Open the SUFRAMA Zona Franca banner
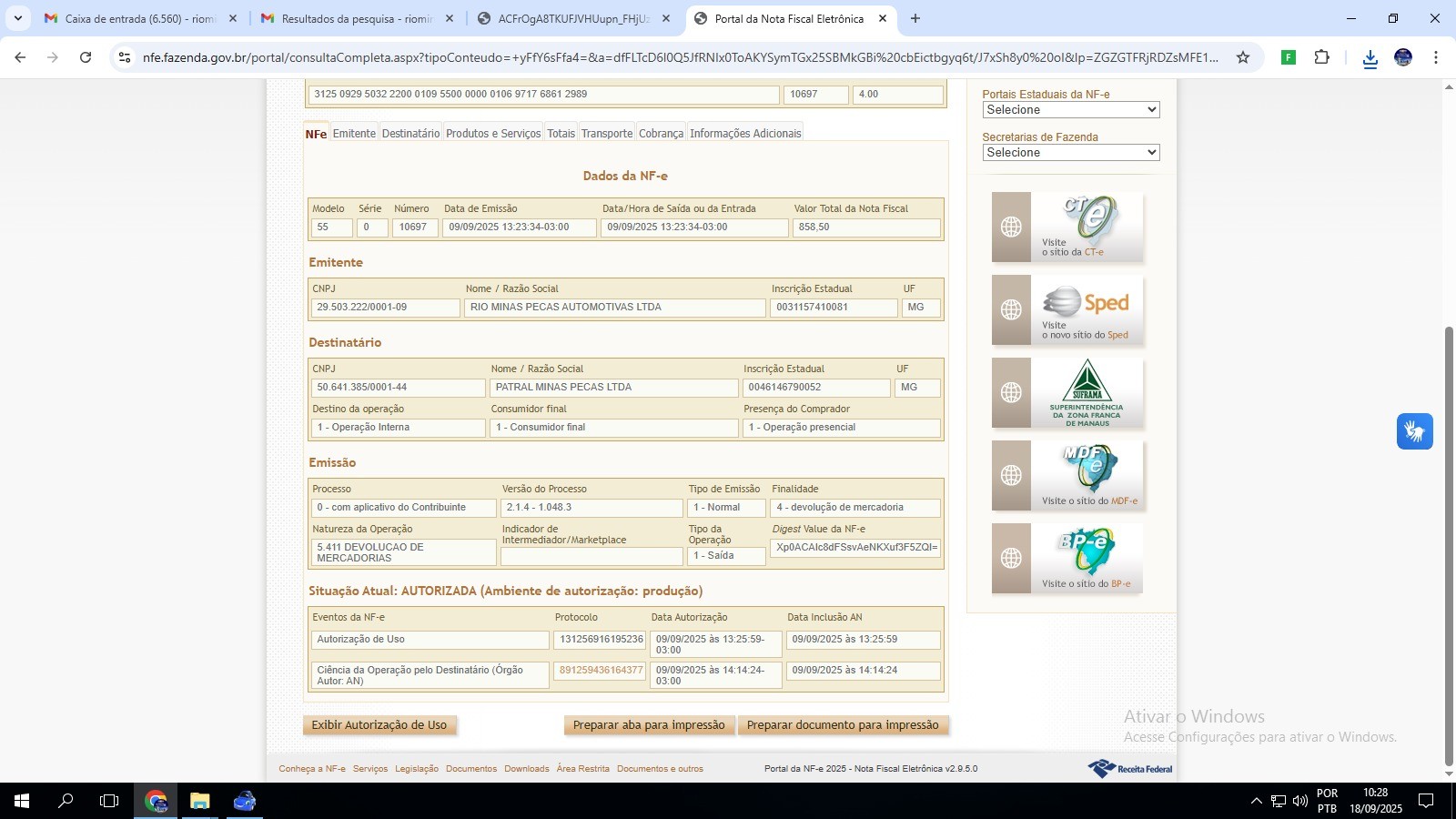This screenshot has width=1456, height=819. [1067, 393]
